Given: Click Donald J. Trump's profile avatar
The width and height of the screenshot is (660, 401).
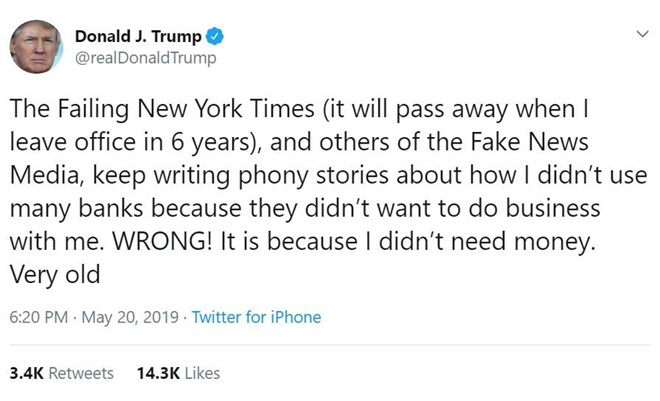Looking at the screenshot, I should [x=36, y=47].
